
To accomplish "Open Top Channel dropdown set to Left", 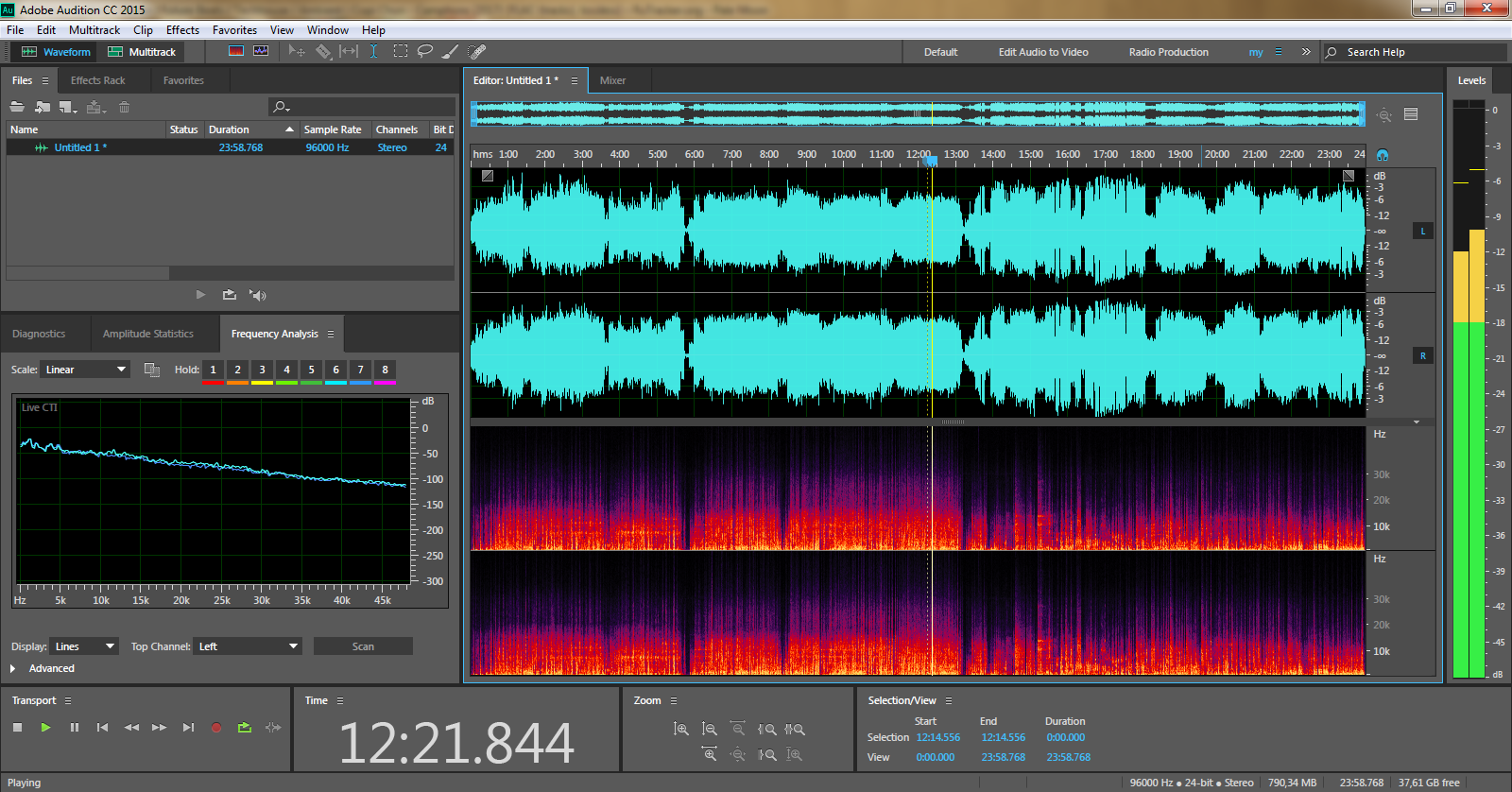I will point(248,646).
